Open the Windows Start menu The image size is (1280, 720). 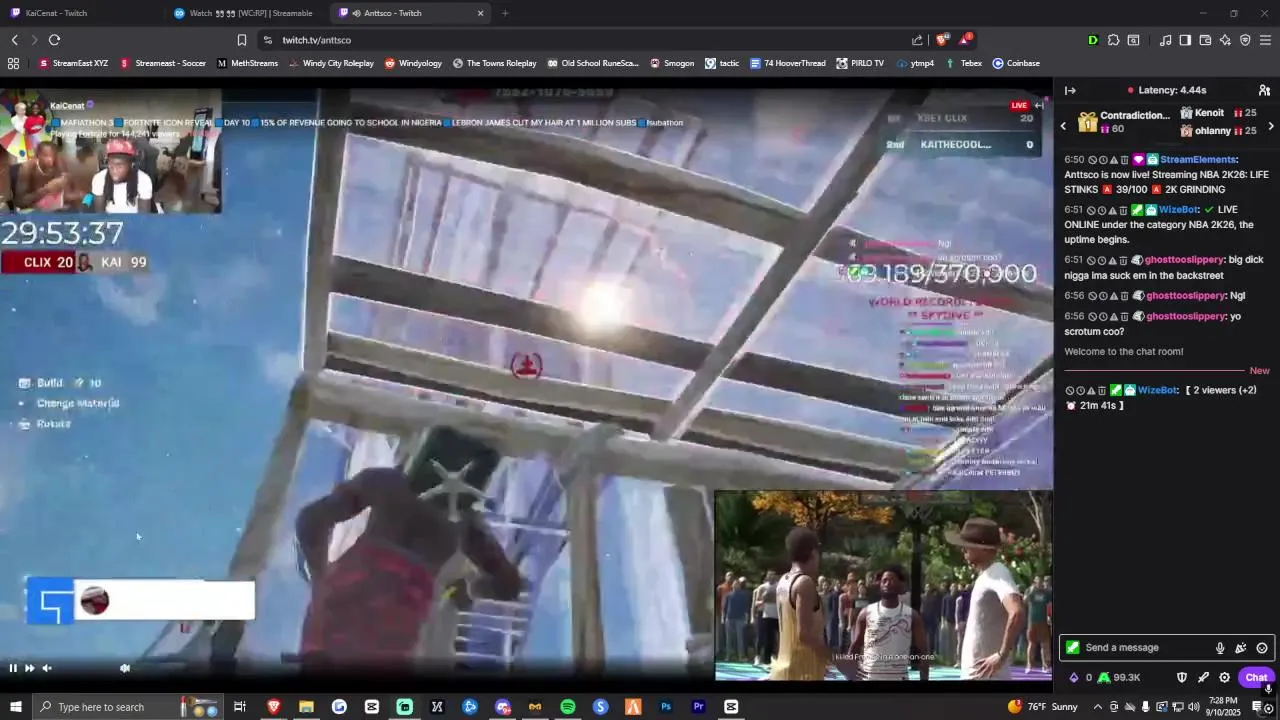click(x=15, y=707)
